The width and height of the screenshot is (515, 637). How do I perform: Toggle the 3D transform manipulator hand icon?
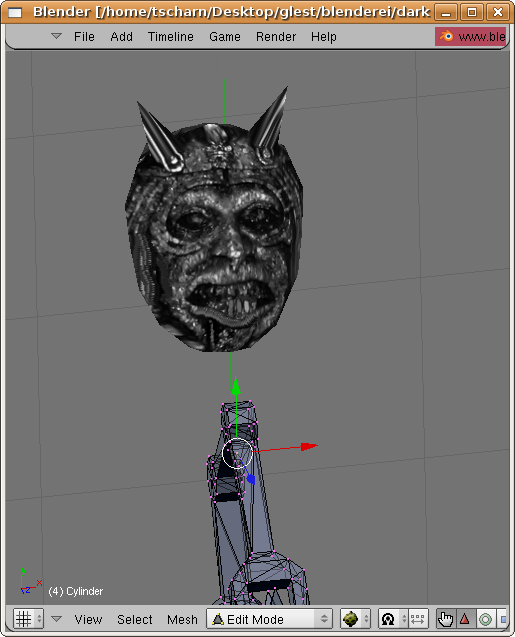pyautogui.click(x=446, y=619)
